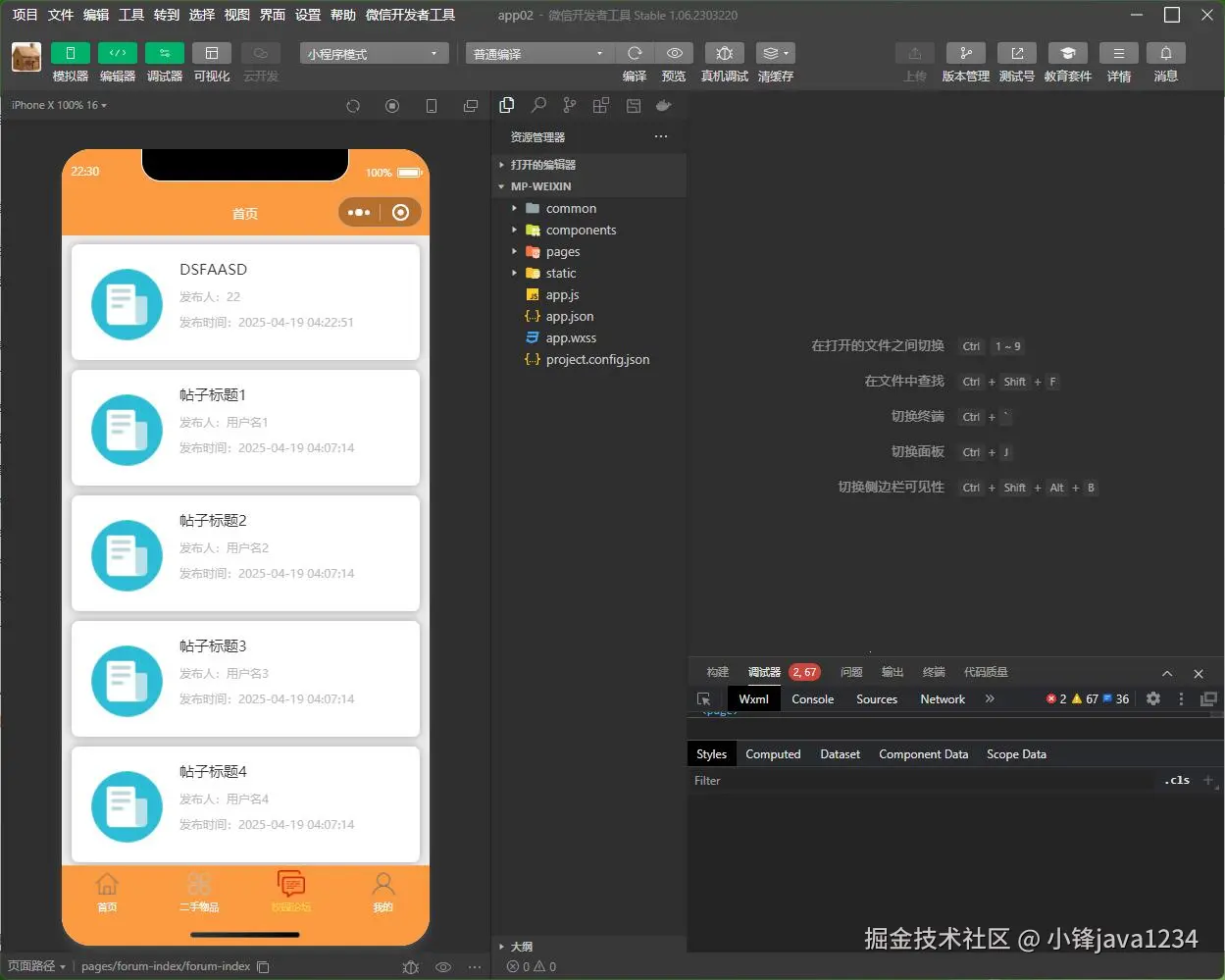Open the Docker whale sidebar icon
Image resolution: width=1225 pixels, height=980 pixels.
point(664,105)
